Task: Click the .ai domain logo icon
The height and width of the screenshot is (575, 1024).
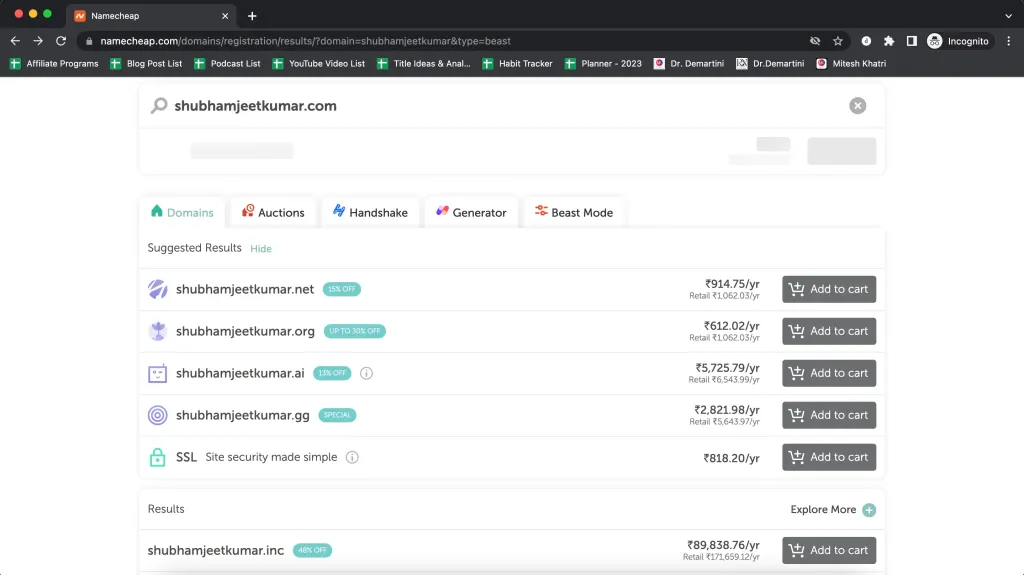Action: tap(157, 373)
